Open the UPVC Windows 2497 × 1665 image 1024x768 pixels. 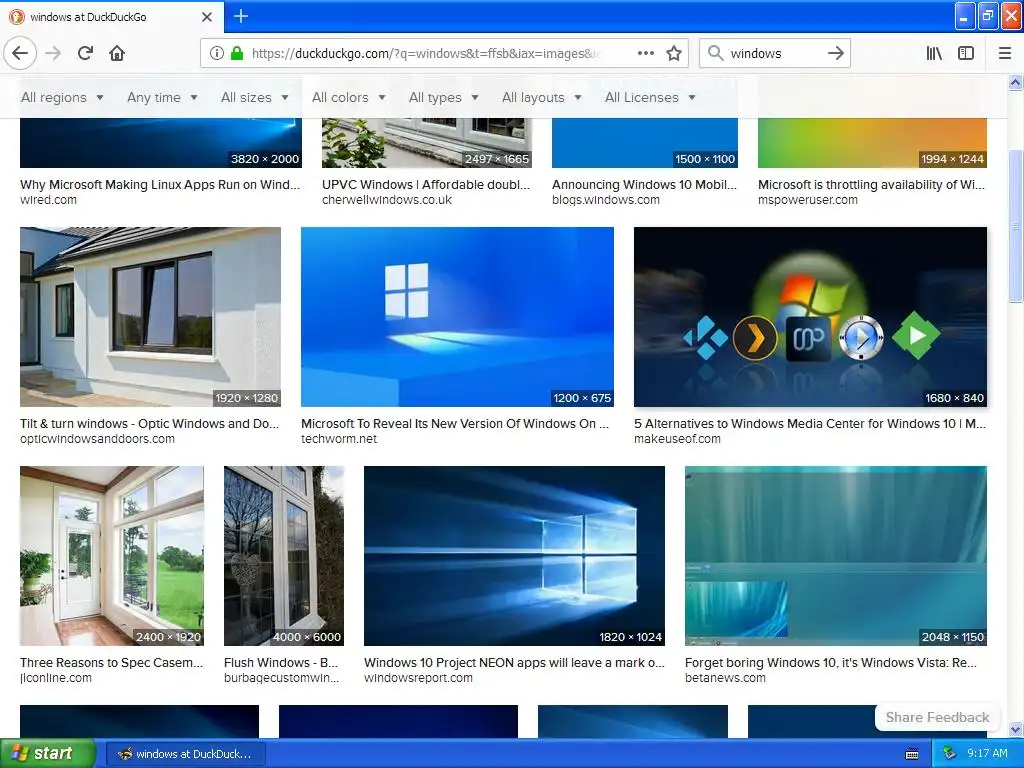coord(426,143)
